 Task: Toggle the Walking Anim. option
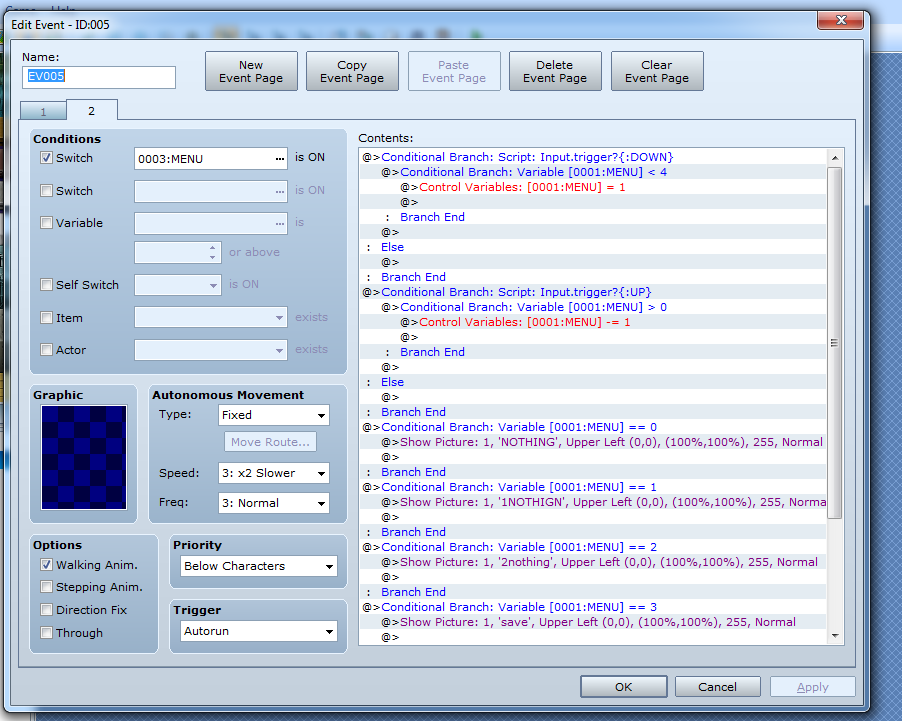point(47,565)
